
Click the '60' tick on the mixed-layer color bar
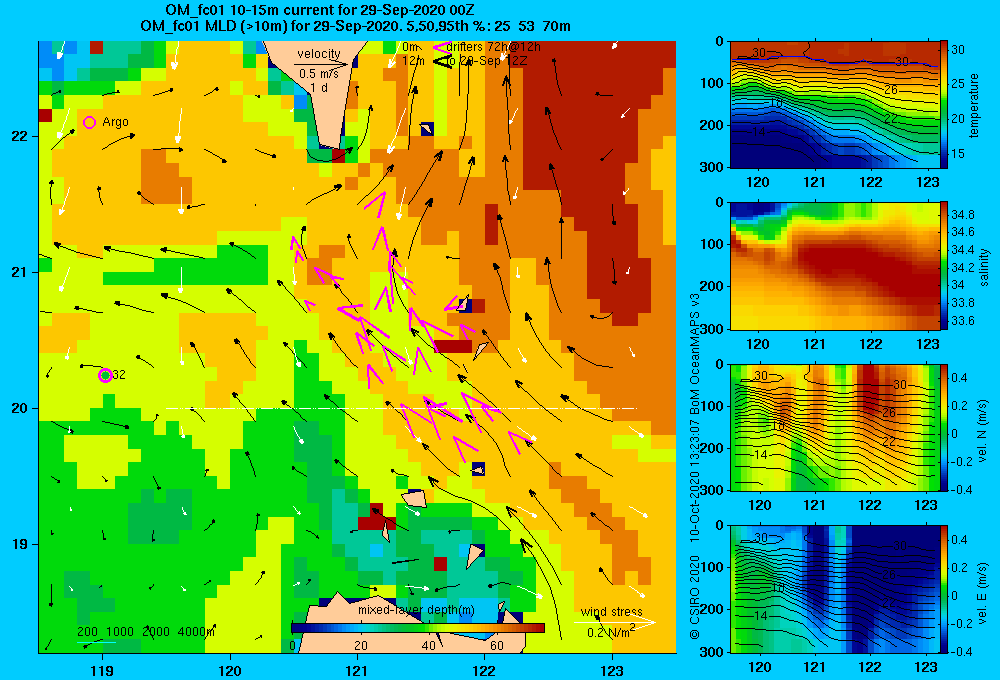[x=497, y=646]
